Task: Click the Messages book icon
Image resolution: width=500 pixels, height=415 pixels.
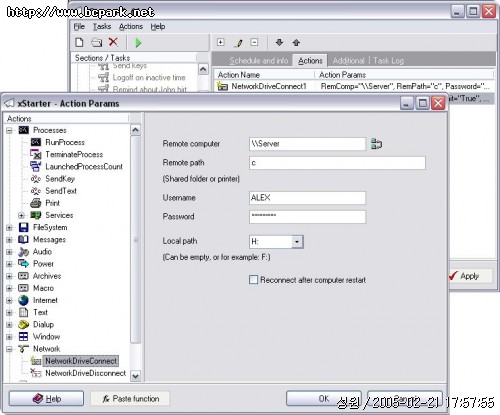Action: (x=23, y=239)
